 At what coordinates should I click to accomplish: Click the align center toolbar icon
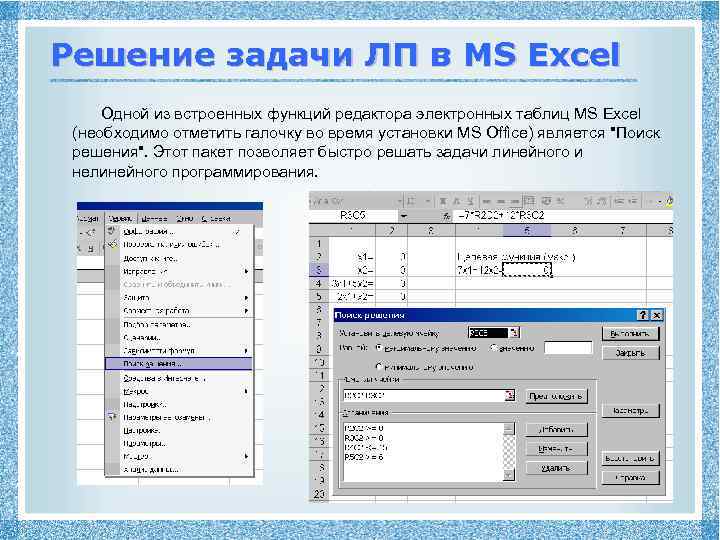click(x=501, y=201)
